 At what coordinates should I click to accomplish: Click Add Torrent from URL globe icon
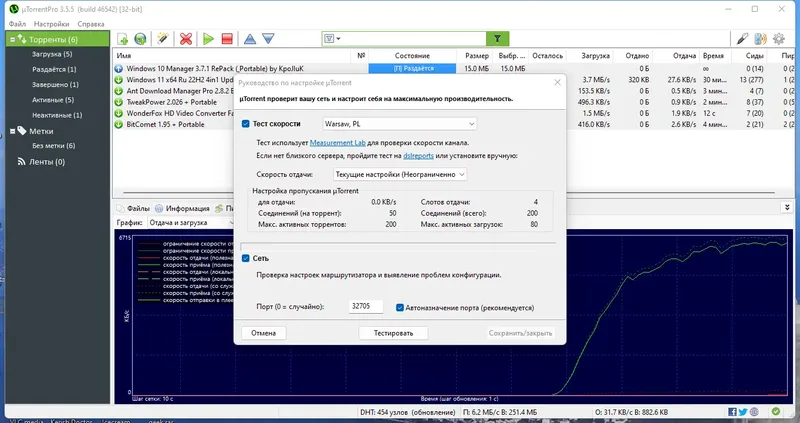(140, 39)
